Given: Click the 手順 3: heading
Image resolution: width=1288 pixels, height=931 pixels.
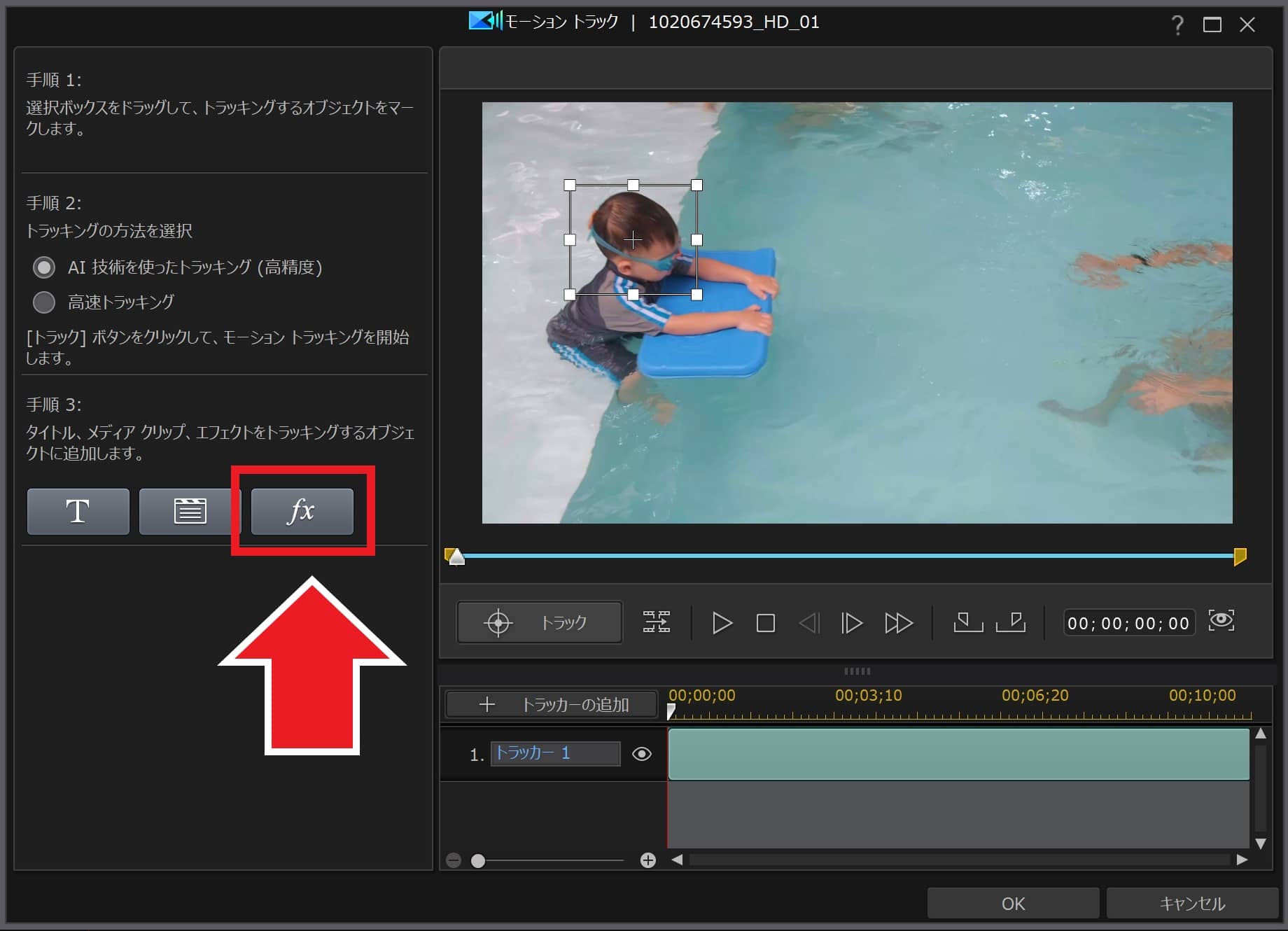Looking at the screenshot, I should tap(54, 405).
